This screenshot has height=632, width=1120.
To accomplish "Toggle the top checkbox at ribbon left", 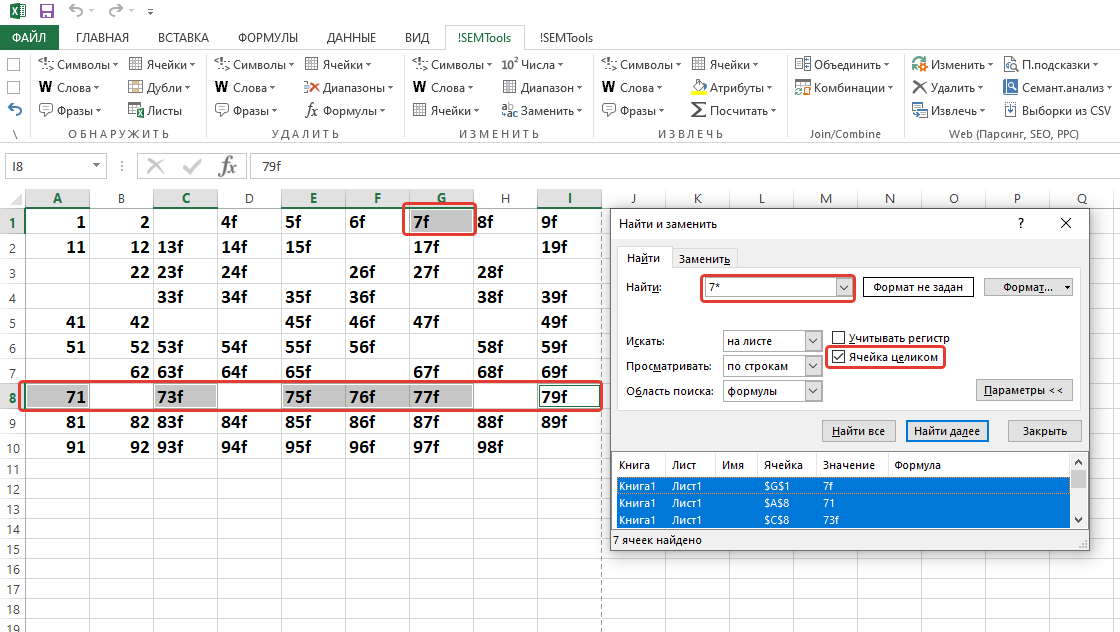I will pos(13,64).
